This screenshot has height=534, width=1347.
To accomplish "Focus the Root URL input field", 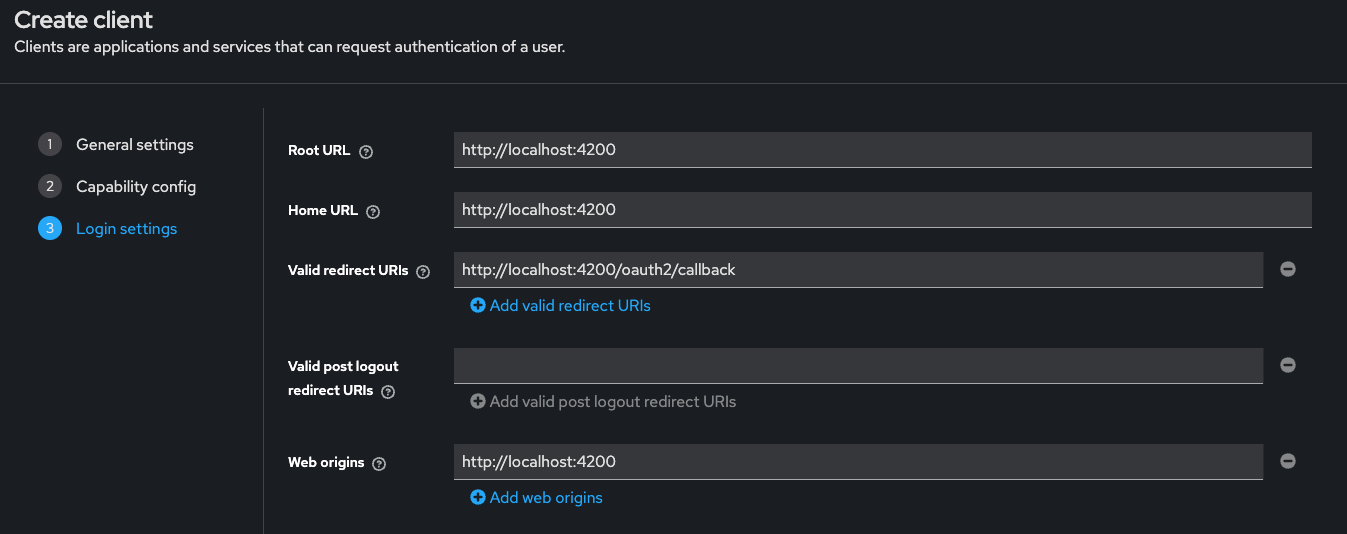I will pyautogui.click(x=882, y=150).
